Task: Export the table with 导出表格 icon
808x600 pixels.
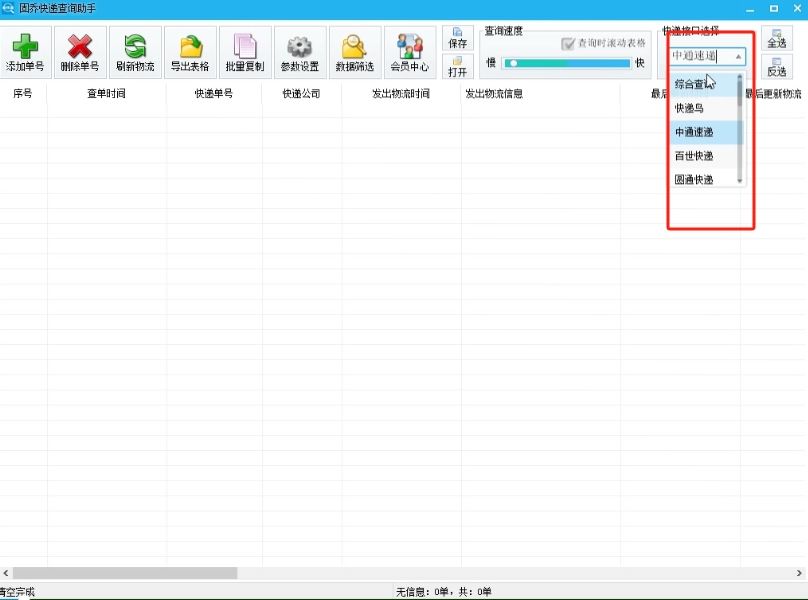Action: tap(190, 52)
